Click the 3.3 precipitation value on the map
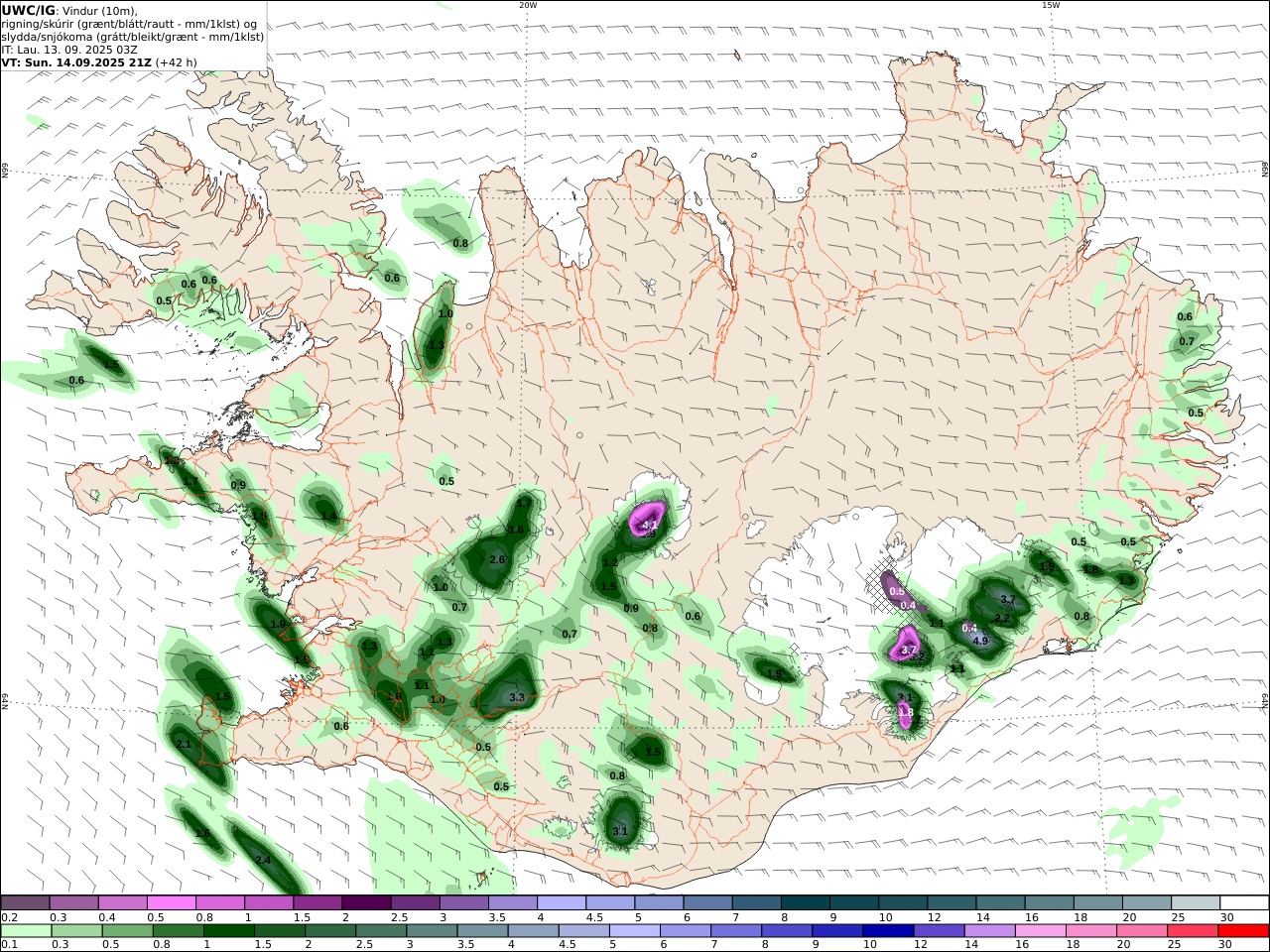The image size is (1270, 952). coord(517,697)
